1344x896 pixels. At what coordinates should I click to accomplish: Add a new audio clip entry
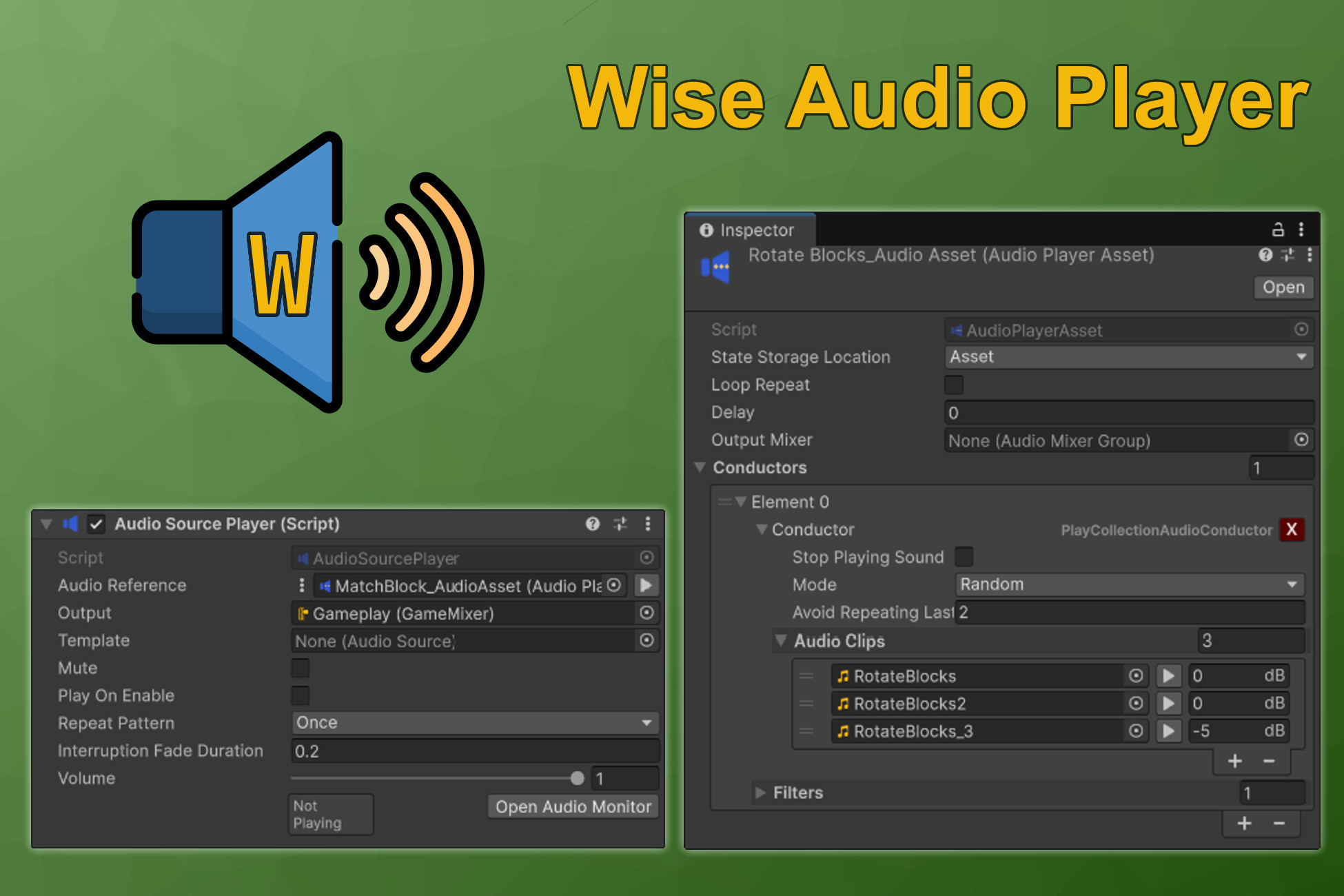1235,762
